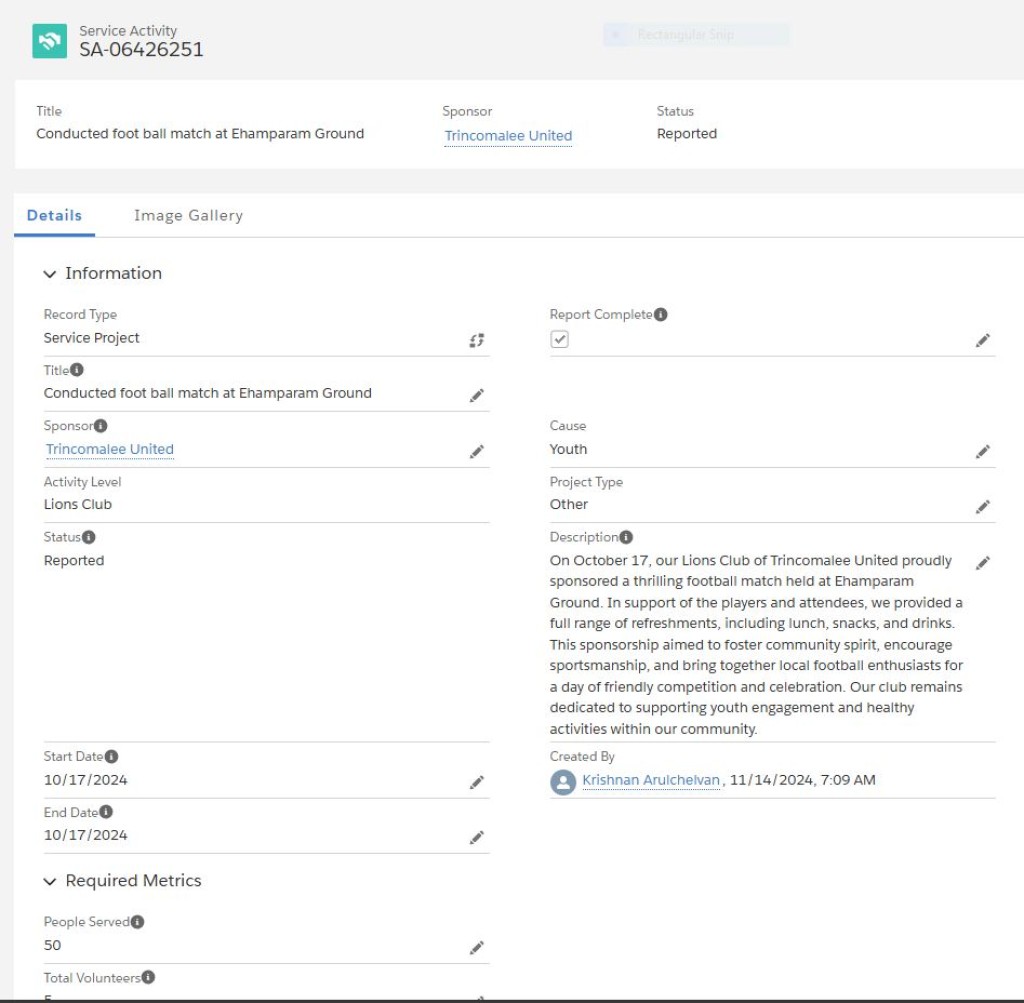Click Activity Level value Lions Club

coord(78,505)
